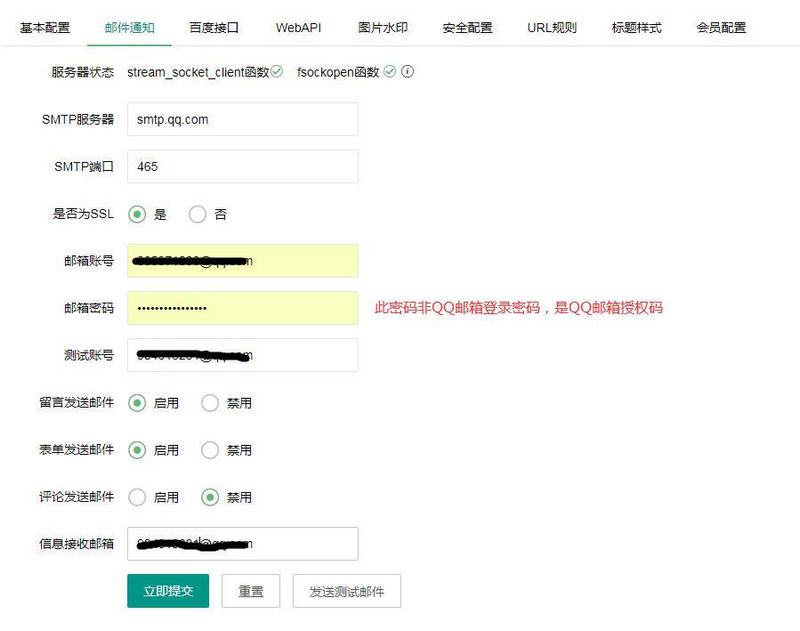Go to the WebAPI tab
Image resolution: width=800 pixels, height=631 pixels.
point(298,27)
